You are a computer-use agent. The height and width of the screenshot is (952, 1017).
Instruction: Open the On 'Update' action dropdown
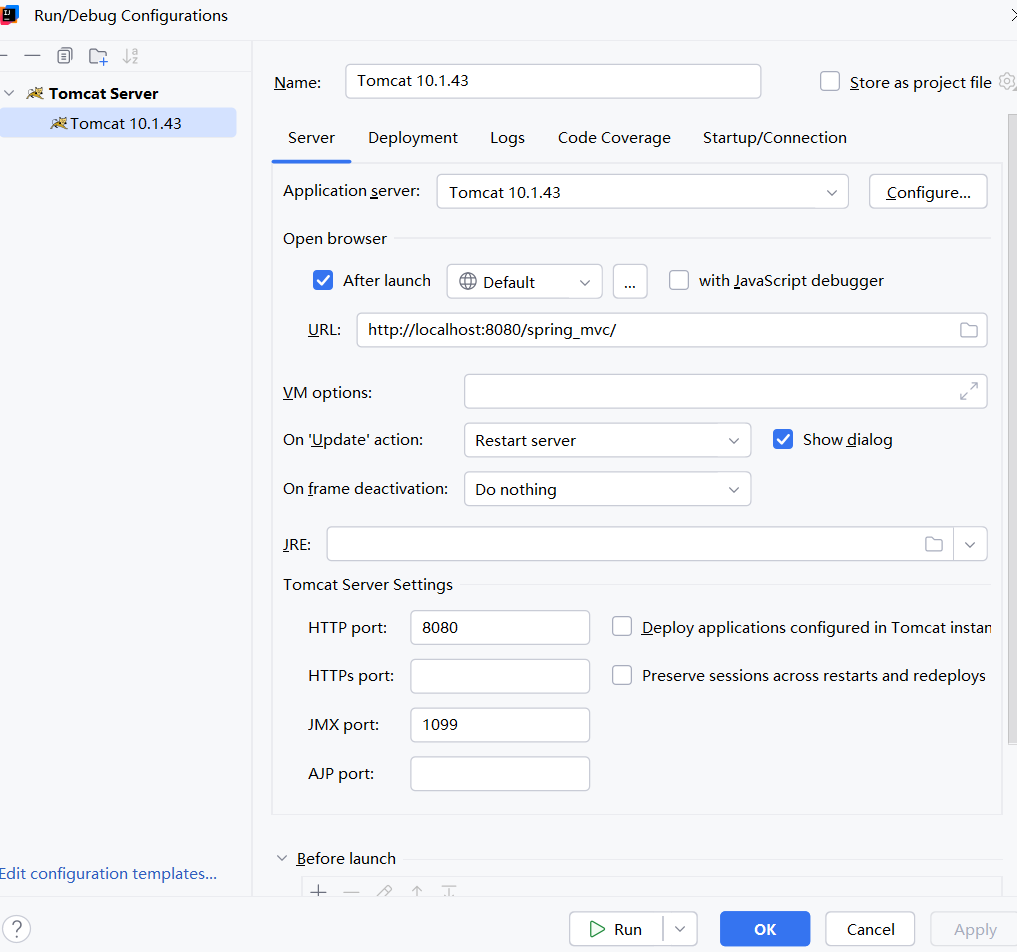(x=607, y=440)
